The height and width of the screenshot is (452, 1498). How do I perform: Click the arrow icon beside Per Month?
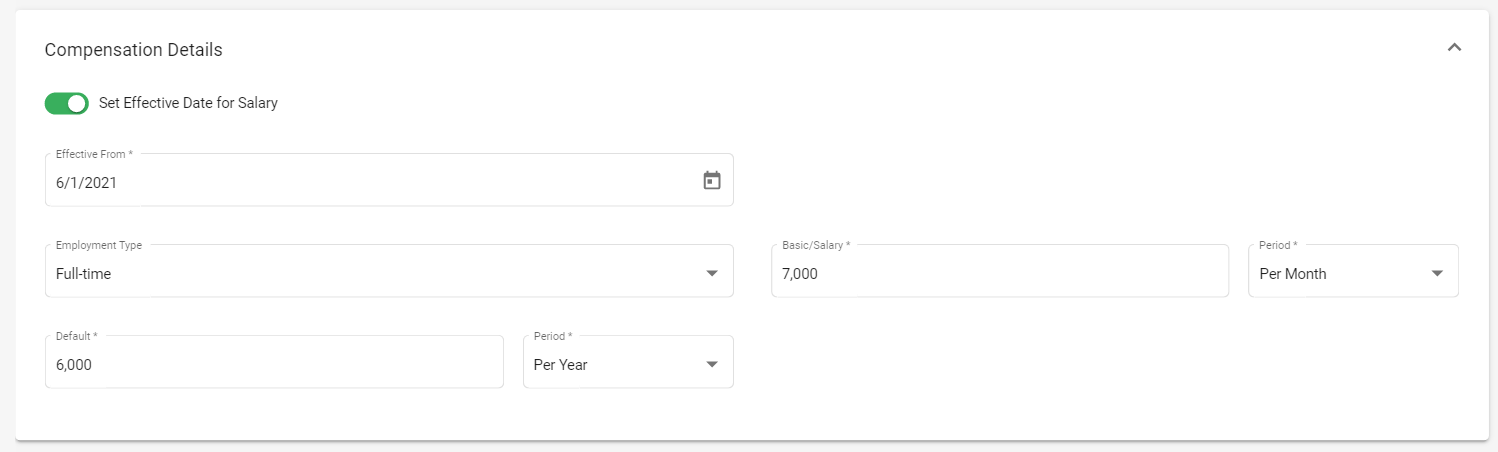[1437, 273]
